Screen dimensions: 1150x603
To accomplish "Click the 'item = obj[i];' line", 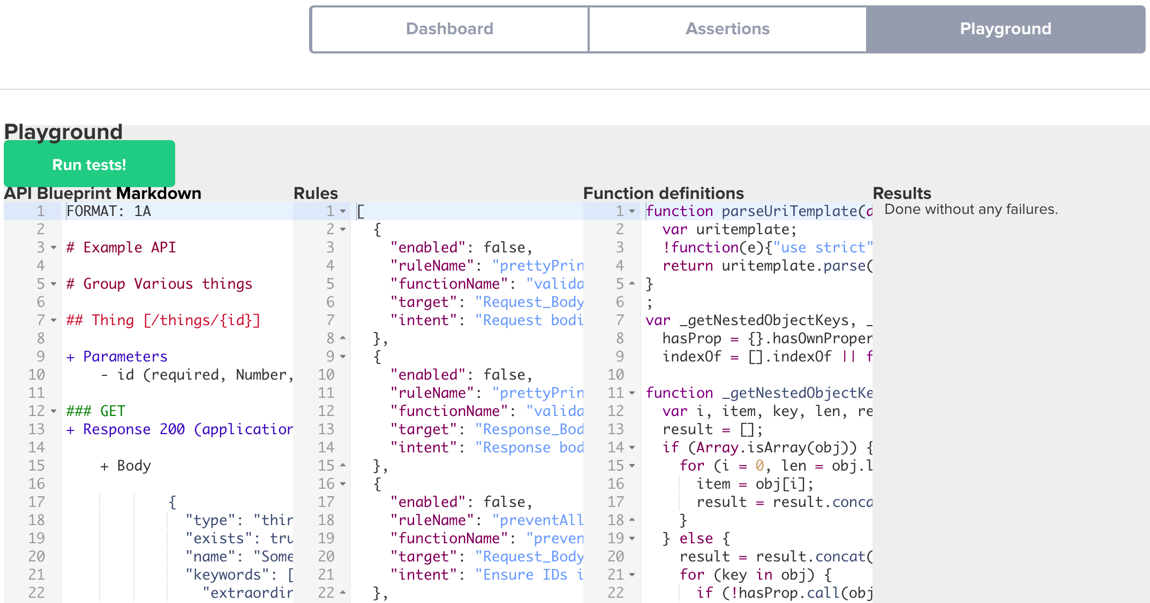I will coord(755,484).
